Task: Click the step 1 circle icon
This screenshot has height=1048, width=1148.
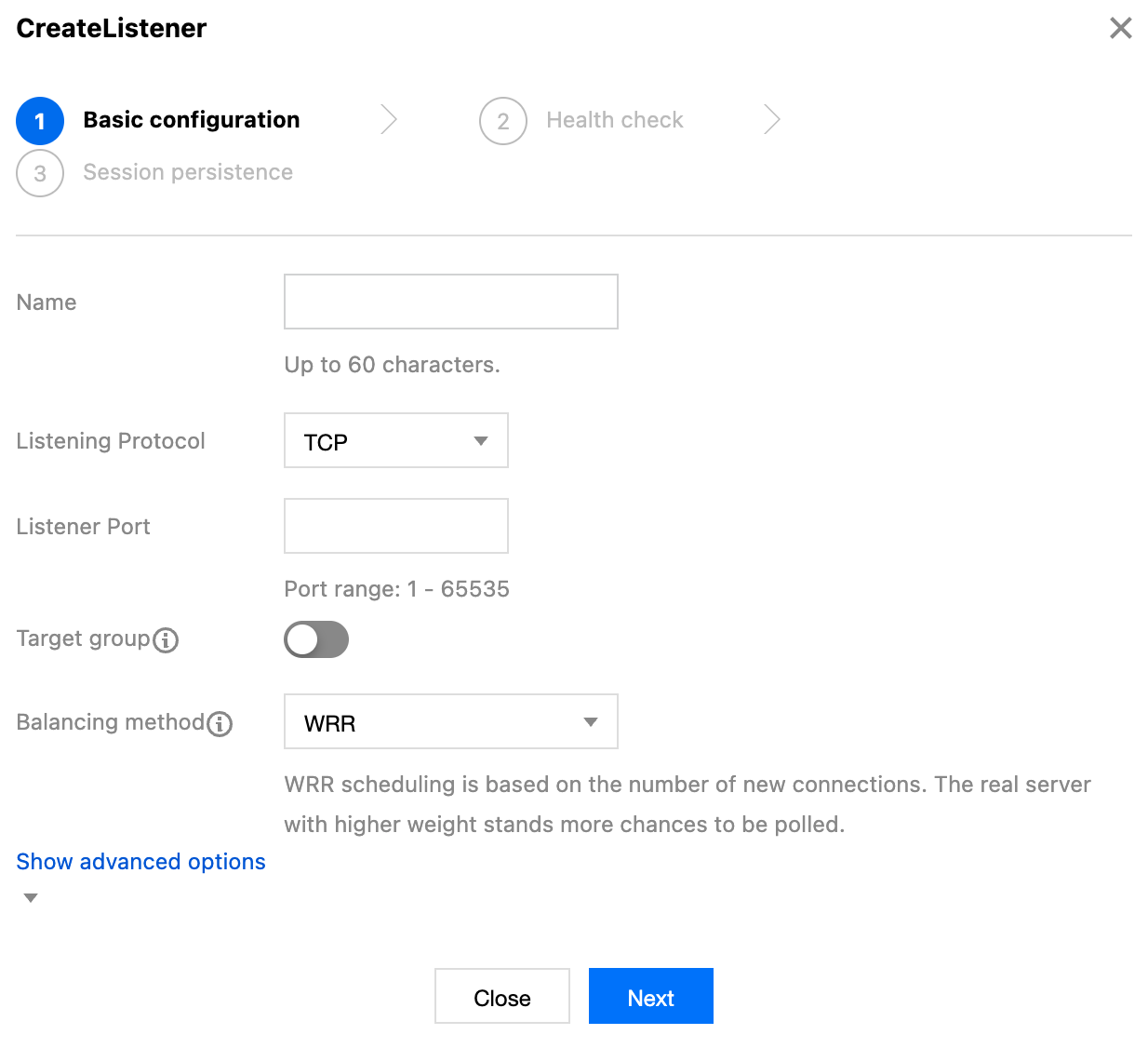Action: [40, 121]
